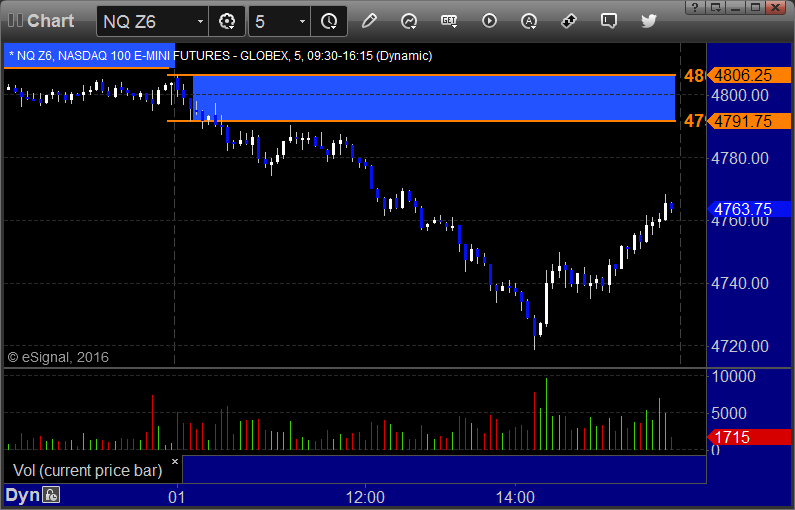
Task: Share chart via Twitter bird icon
Action: pos(648,21)
